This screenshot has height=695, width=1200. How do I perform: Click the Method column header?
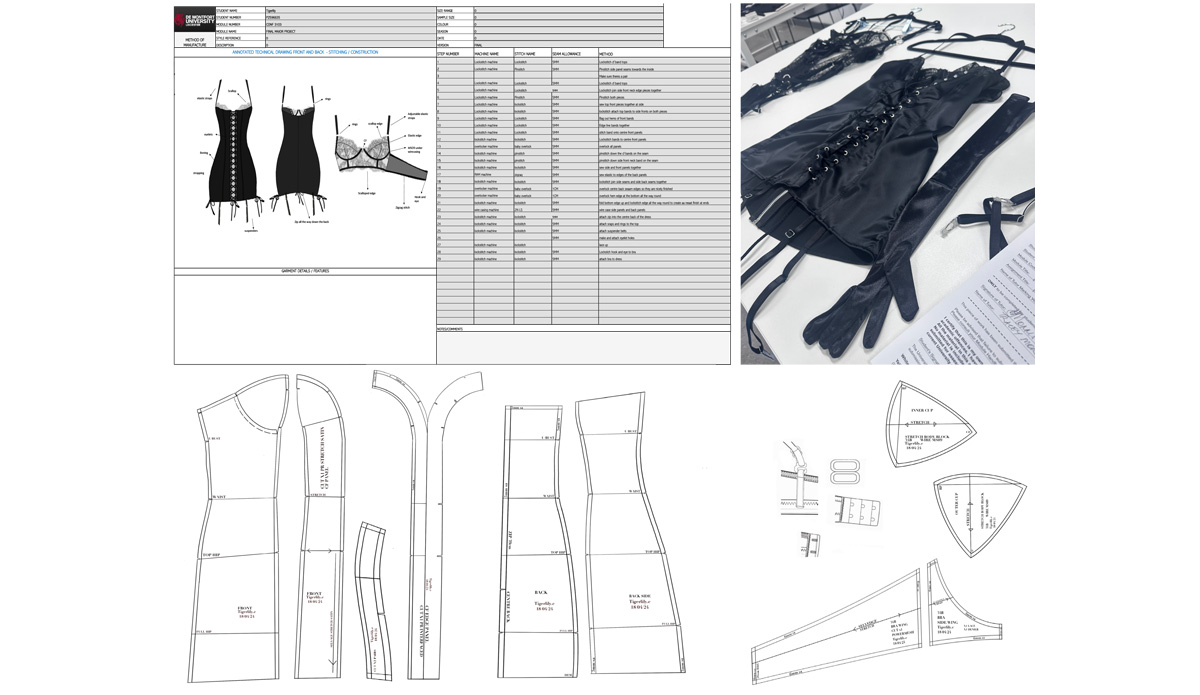[x=606, y=54]
